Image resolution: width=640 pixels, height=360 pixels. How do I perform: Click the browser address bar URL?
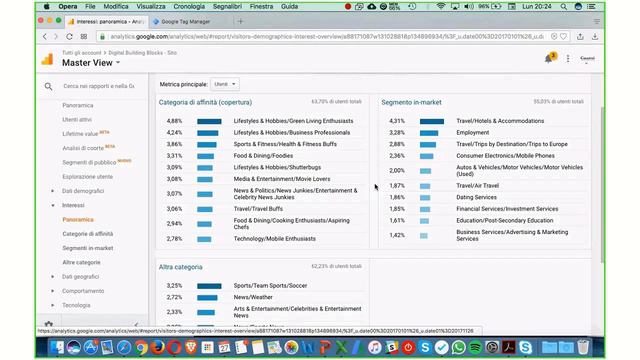(x=327, y=37)
